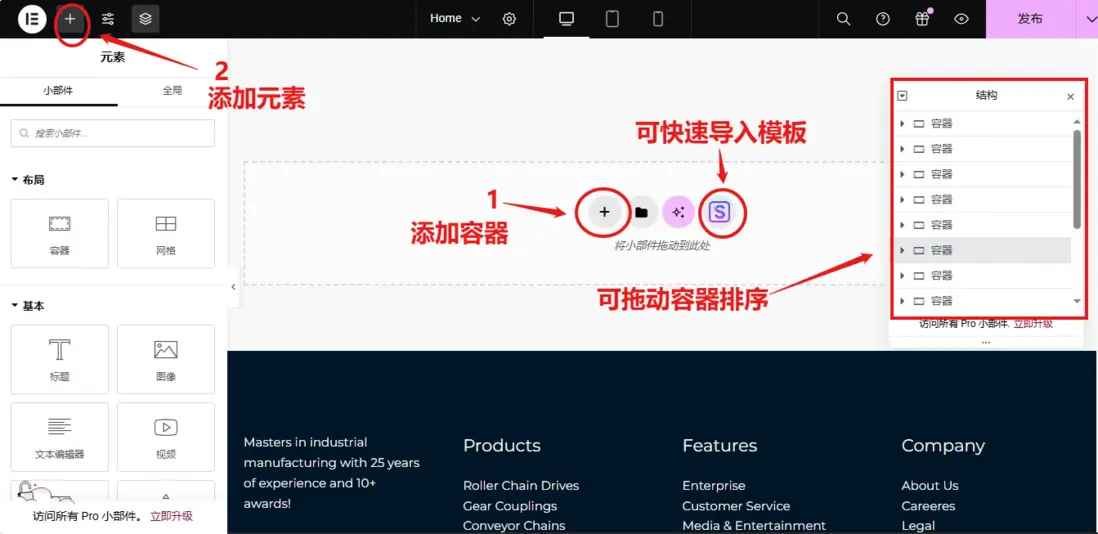Open the finder search magnifier icon
This screenshot has width=1098, height=534.
point(844,19)
